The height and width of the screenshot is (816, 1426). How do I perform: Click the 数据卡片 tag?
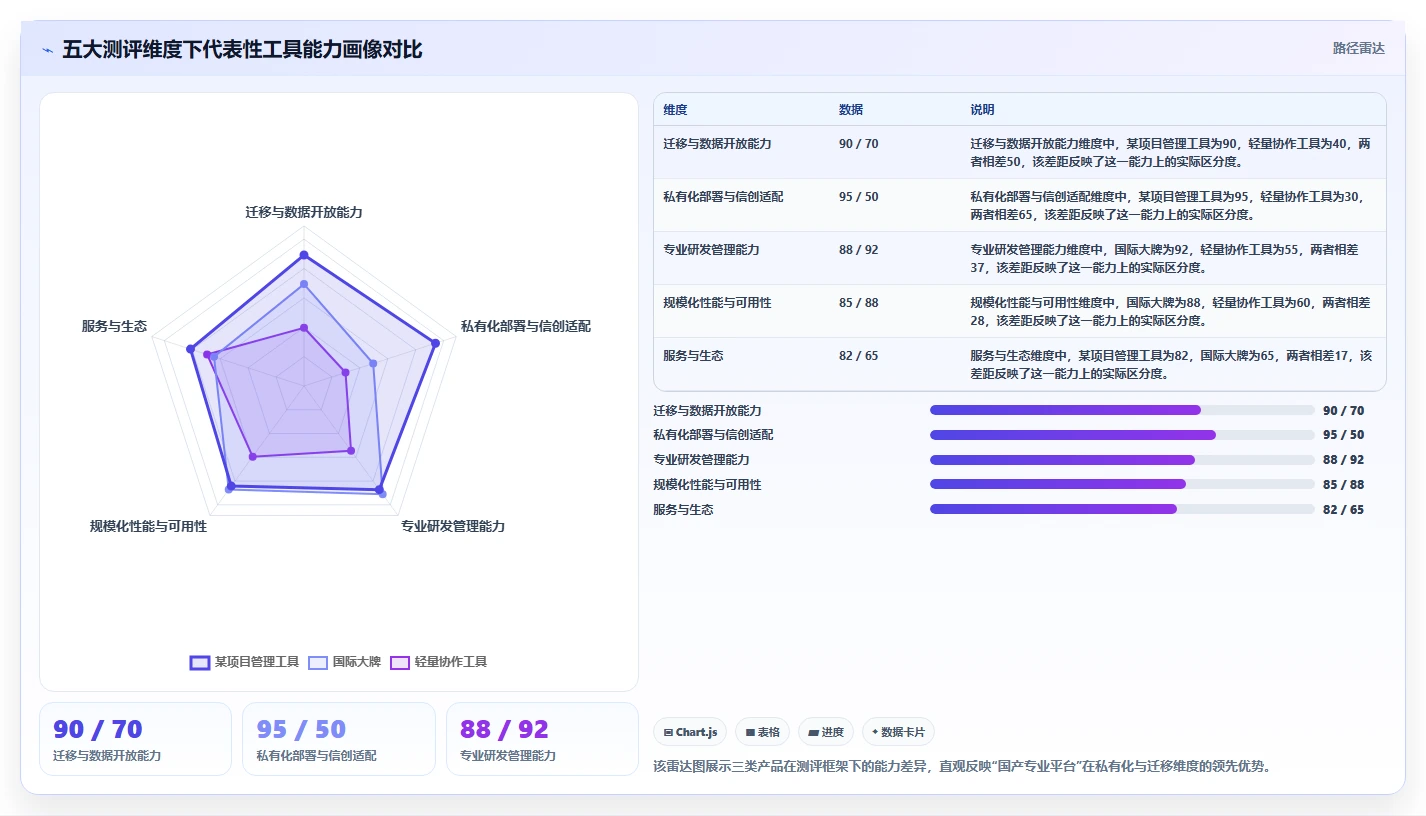click(x=898, y=732)
